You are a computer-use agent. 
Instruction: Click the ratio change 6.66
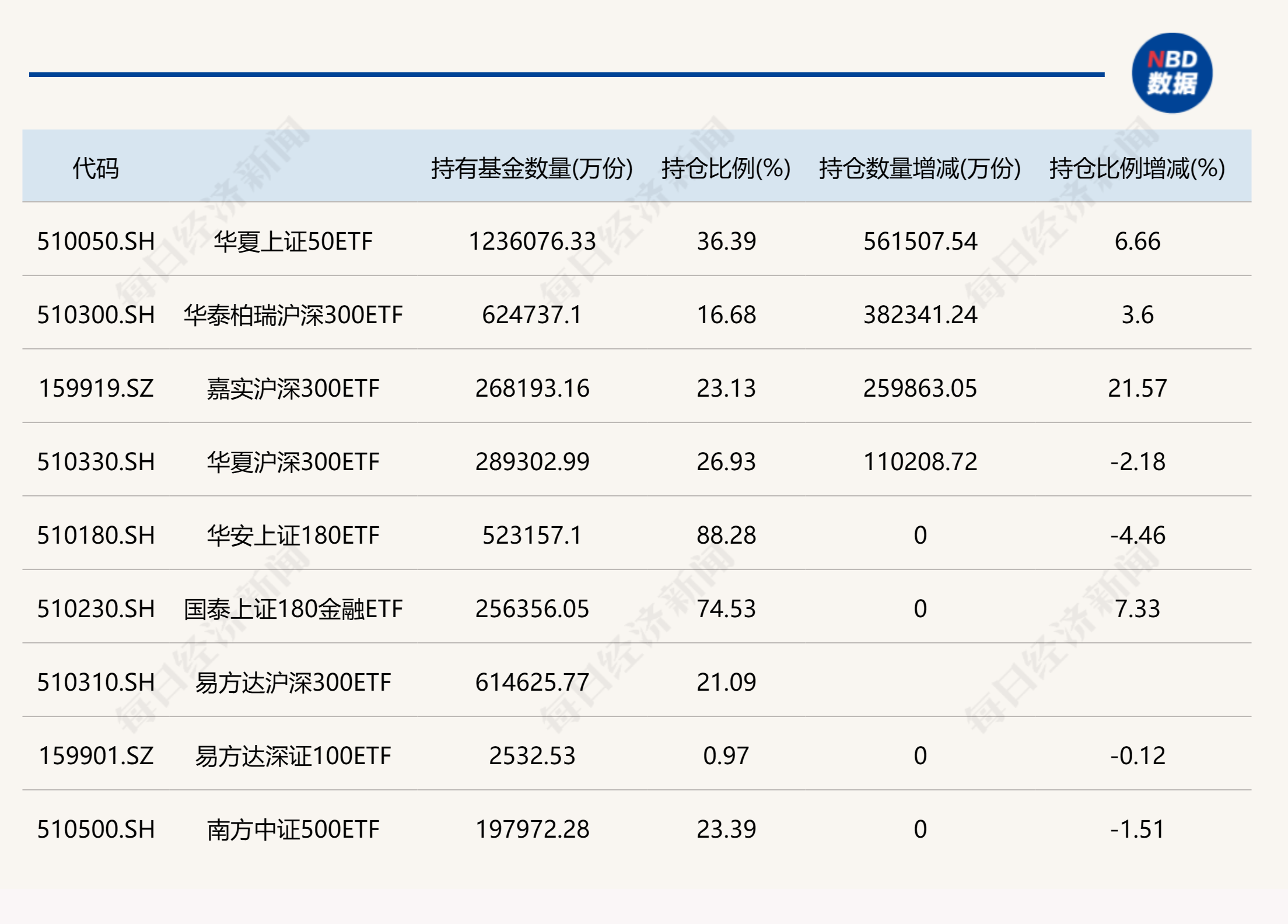coord(1137,241)
